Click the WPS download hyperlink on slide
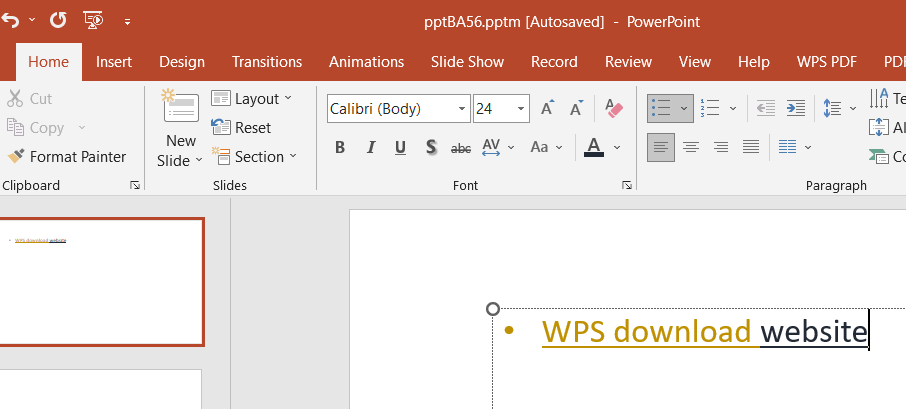Viewport: 906px width, 409px height. pyautogui.click(x=646, y=332)
